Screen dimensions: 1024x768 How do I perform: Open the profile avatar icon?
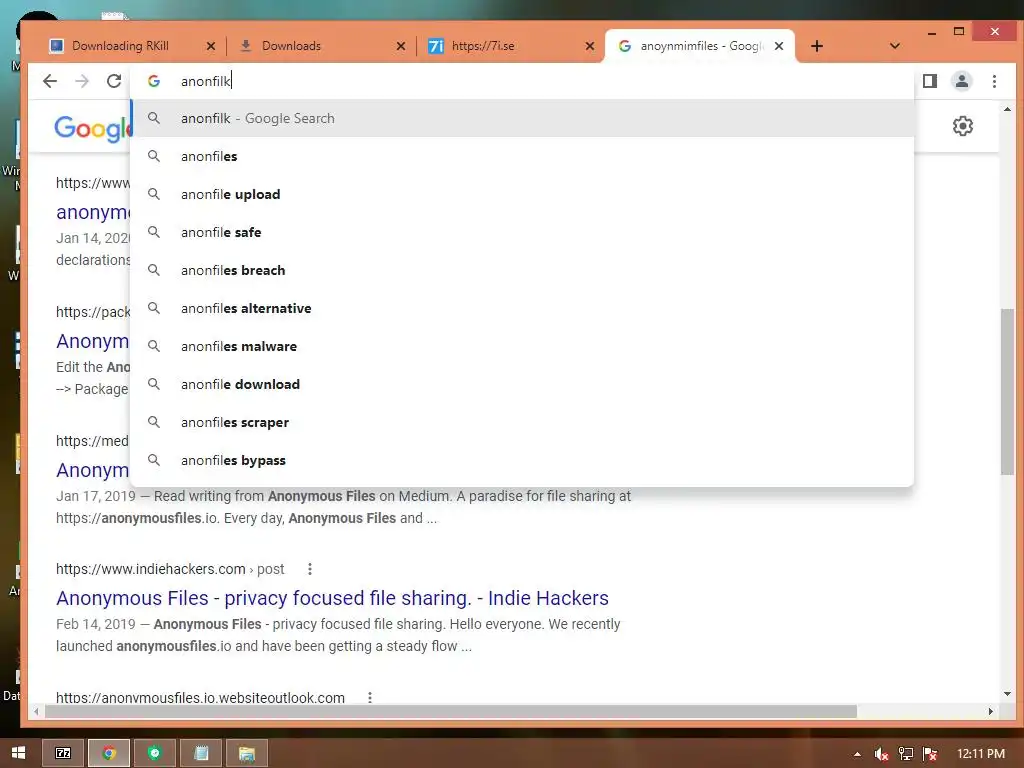click(961, 81)
